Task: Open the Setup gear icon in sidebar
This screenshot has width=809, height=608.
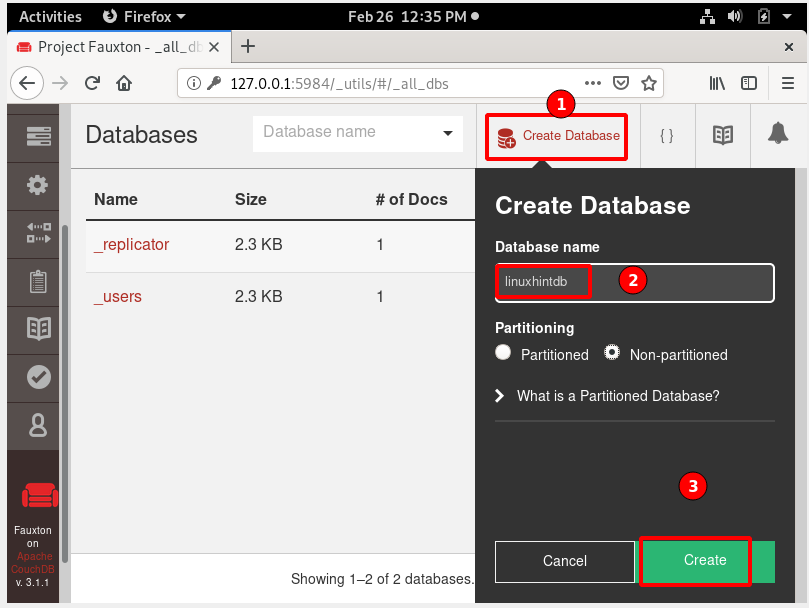Action: pos(38,185)
